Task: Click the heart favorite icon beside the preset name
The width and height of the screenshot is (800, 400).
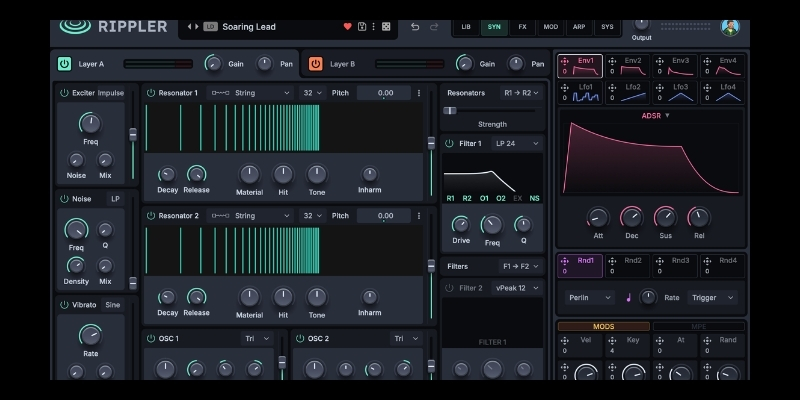Action: tap(347, 27)
